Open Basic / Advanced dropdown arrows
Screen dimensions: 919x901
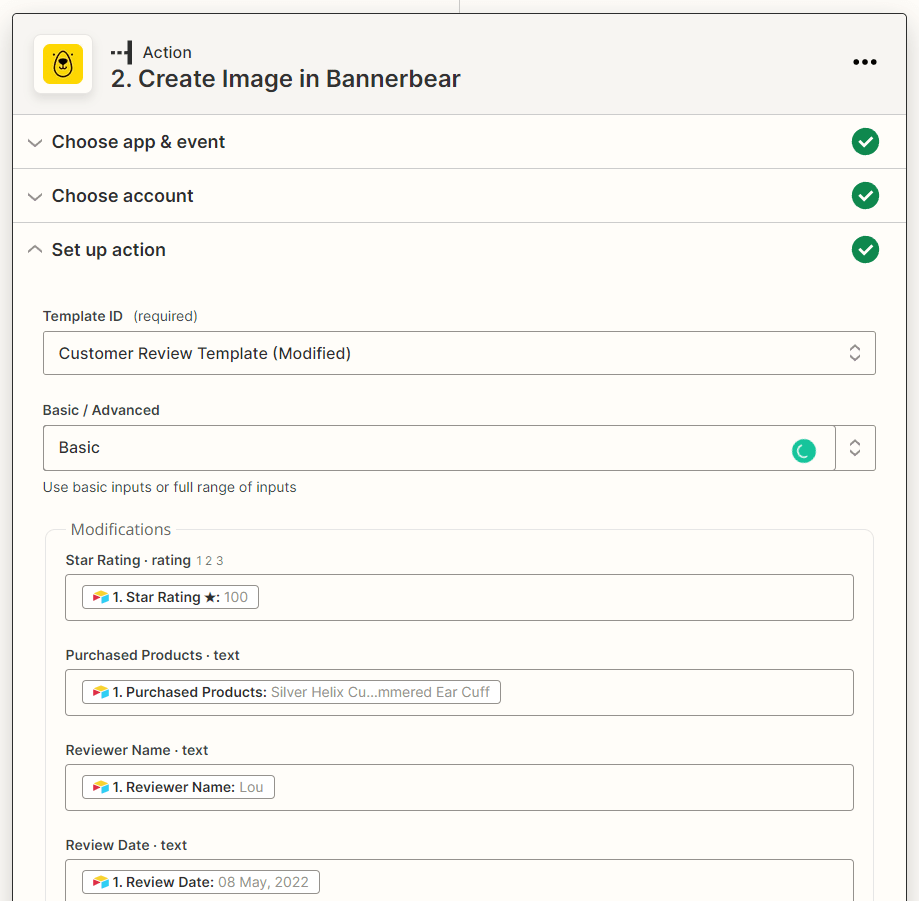855,448
